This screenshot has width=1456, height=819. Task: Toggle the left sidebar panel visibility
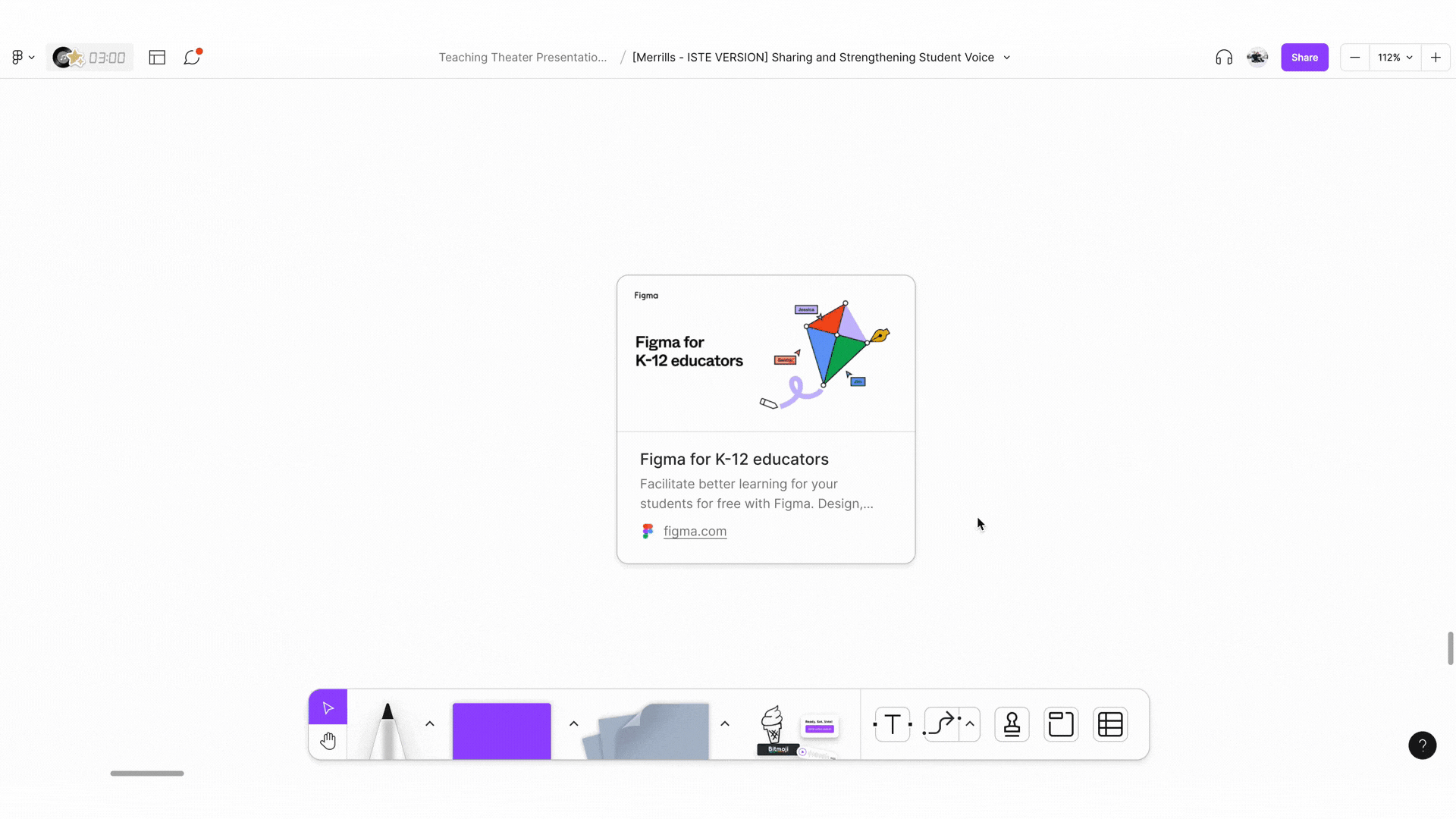coord(156,57)
